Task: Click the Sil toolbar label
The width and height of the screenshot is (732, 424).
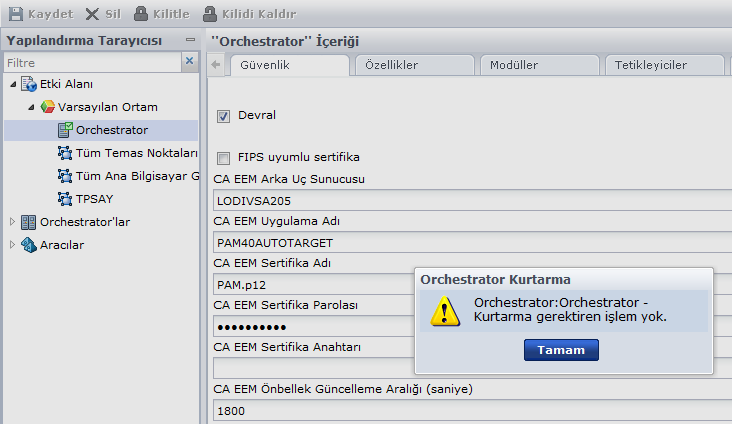Action: [x=113, y=14]
